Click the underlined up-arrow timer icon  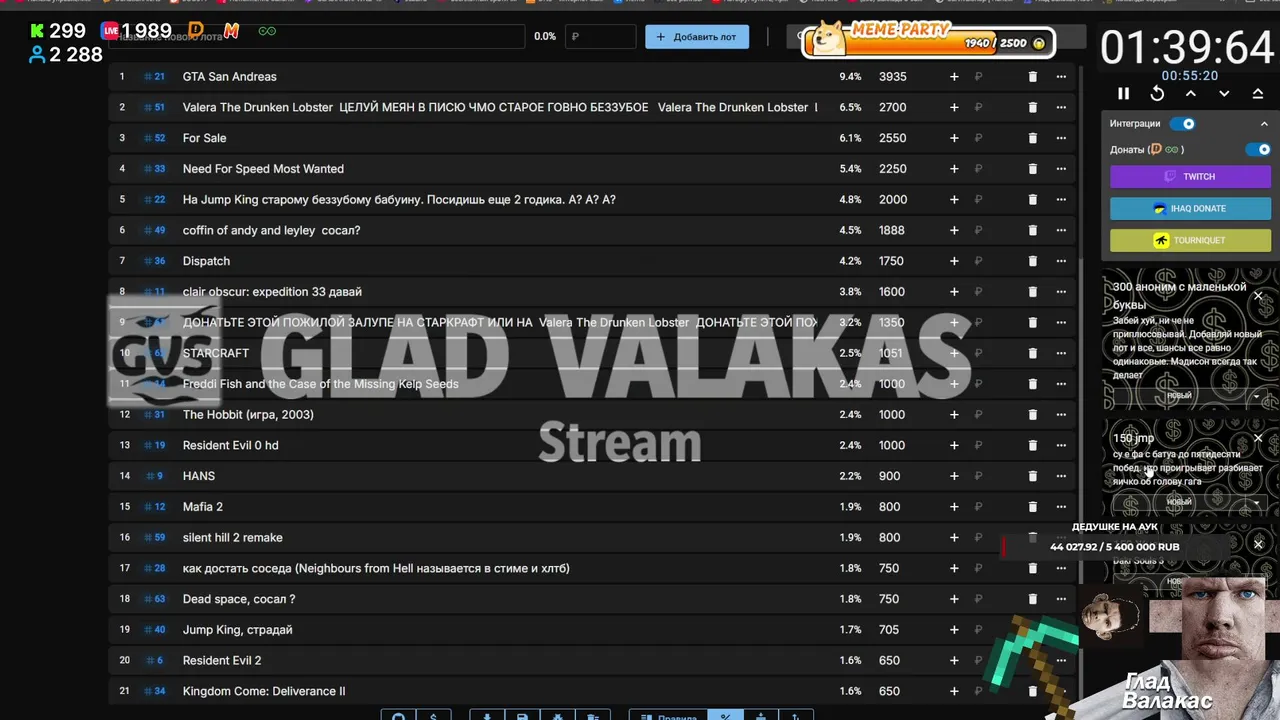click(x=1258, y=93)
